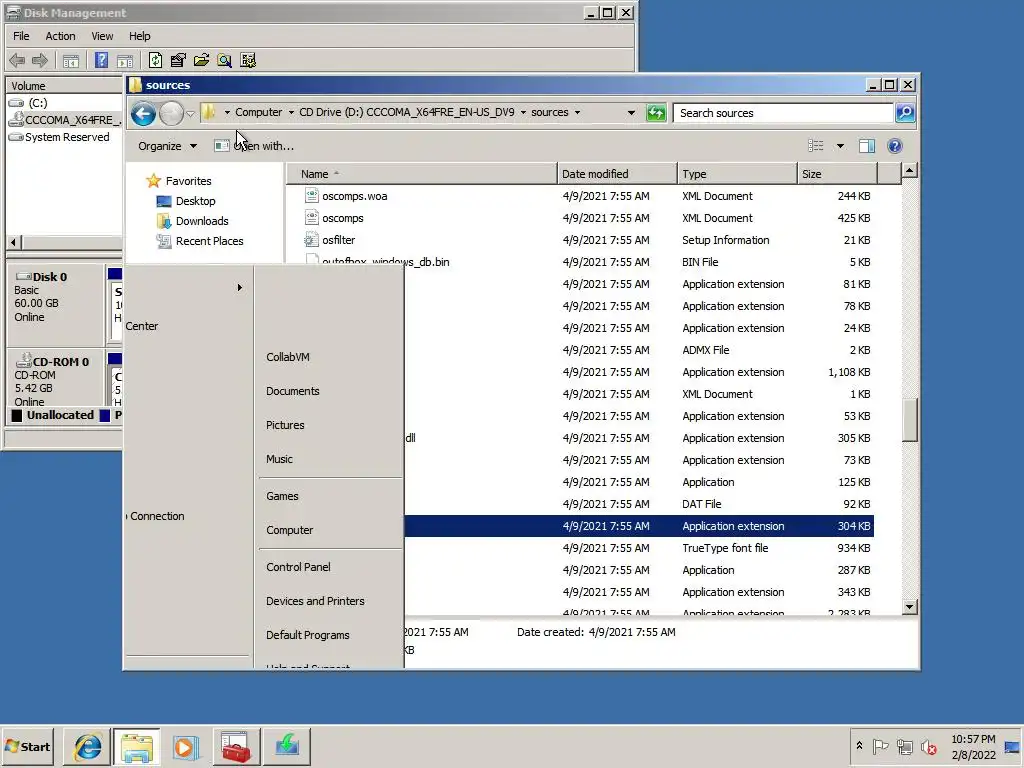Click magnifier Explore icon in Disk Management toolbar

click(x=225, y=61)
